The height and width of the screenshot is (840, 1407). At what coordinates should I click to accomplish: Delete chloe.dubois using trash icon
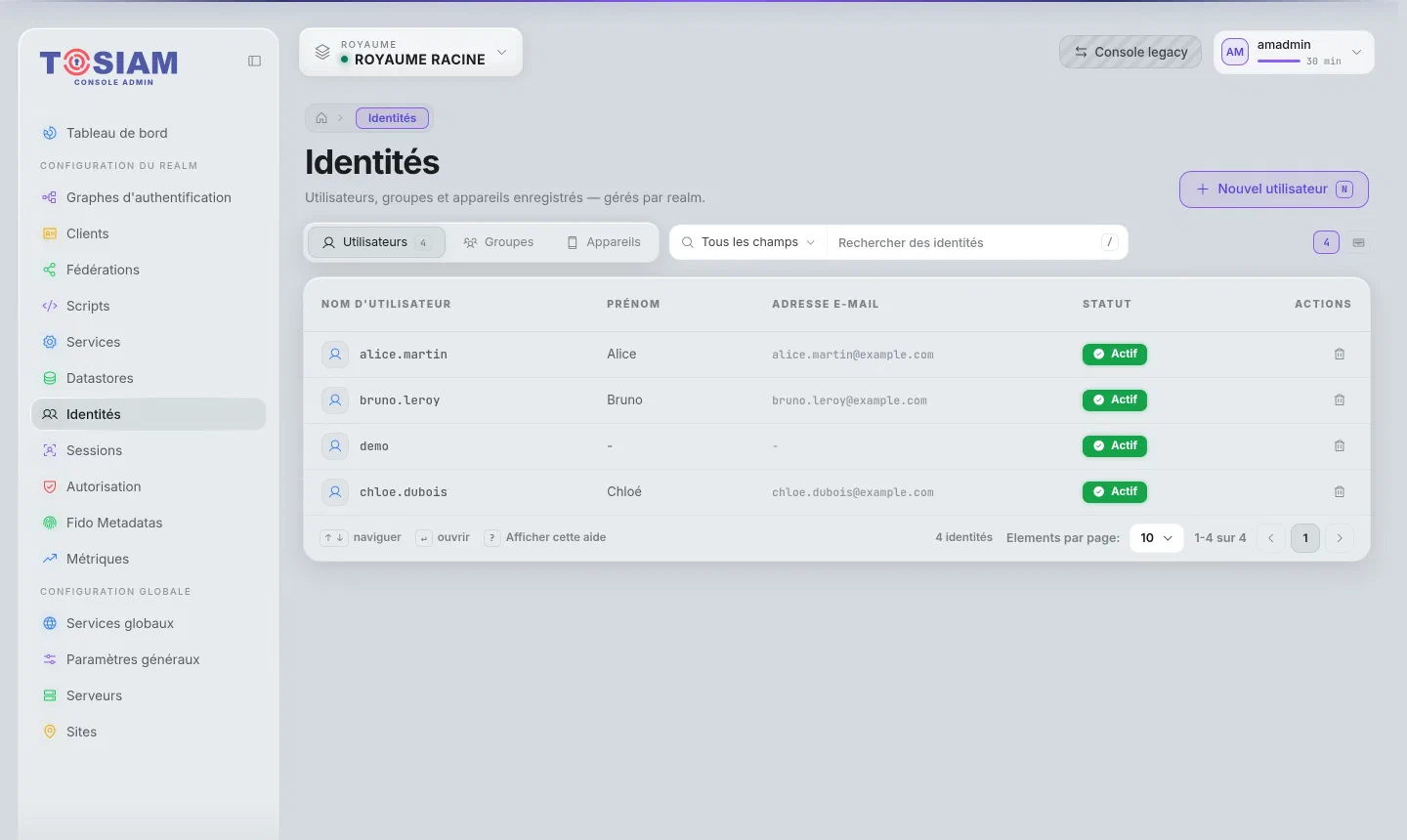coord(1340,492)
